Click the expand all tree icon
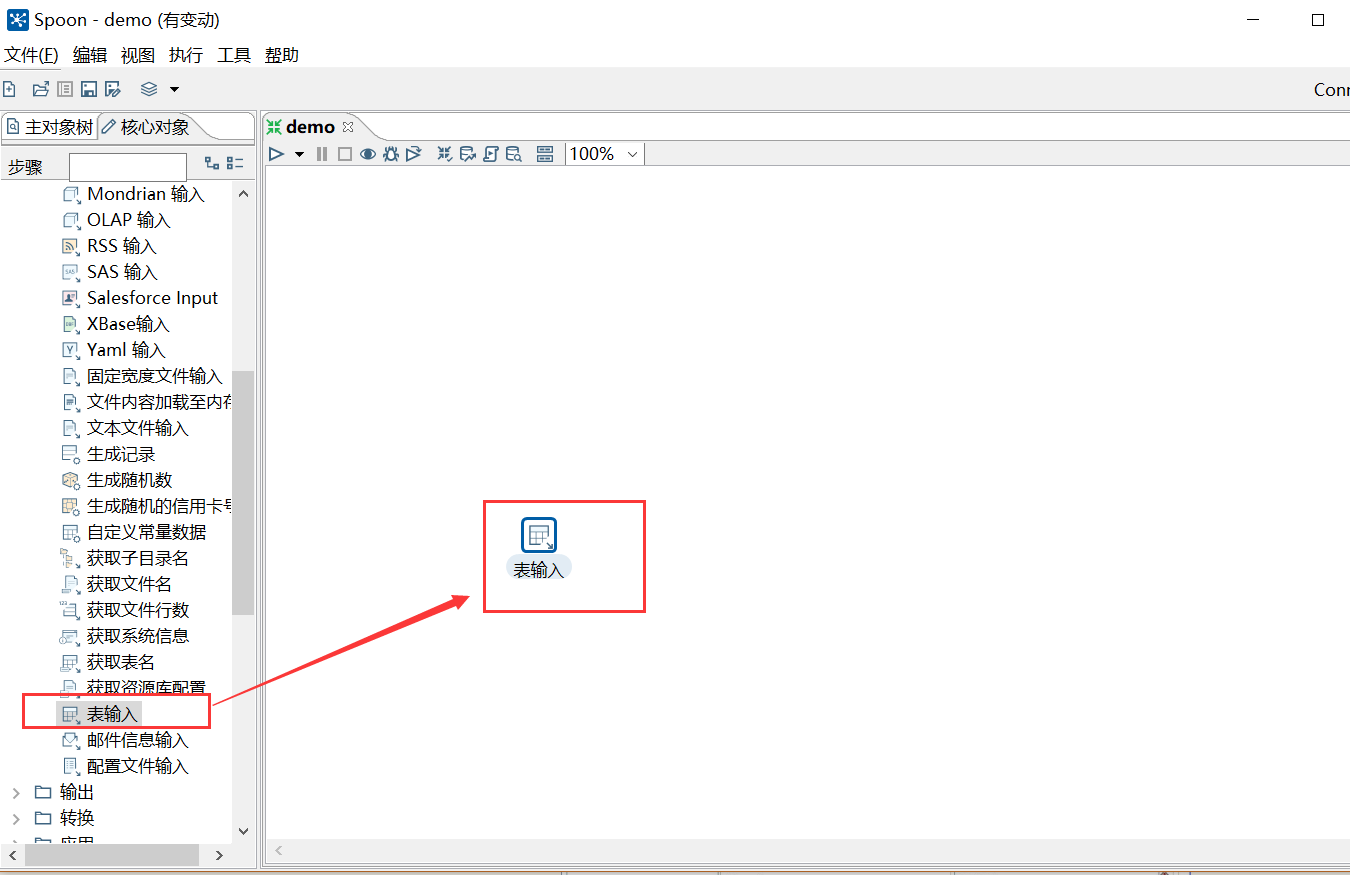Image resolution: width=1350 pixels, height=875 pixels. click(x=212, y=163)
